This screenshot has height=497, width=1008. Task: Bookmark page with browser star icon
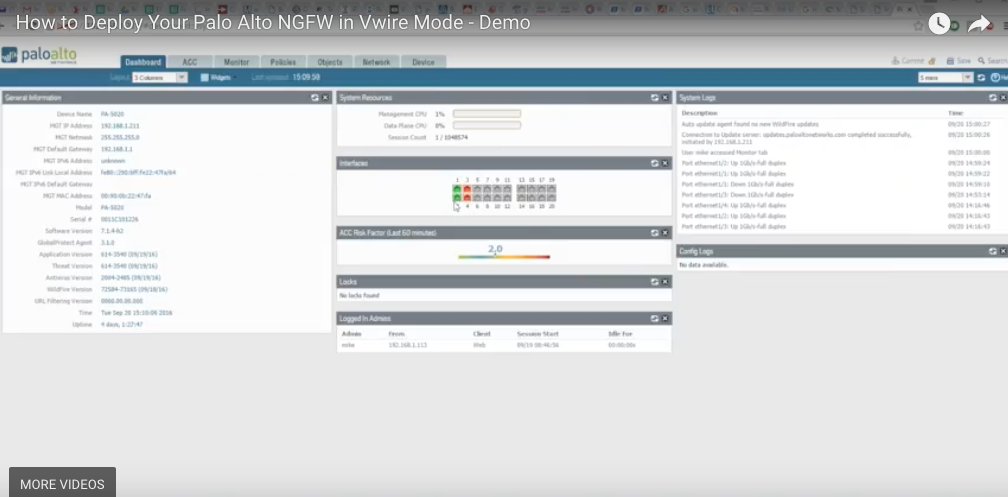pyautogui.click(x=919, y=26)
